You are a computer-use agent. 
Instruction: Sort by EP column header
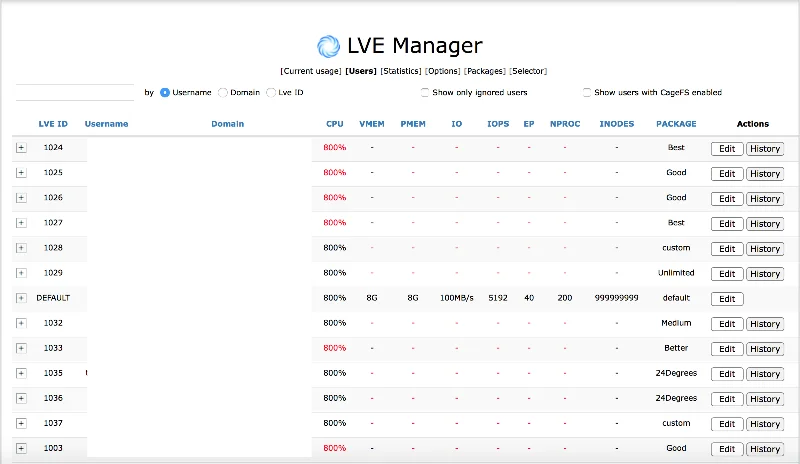pos(529,124)
